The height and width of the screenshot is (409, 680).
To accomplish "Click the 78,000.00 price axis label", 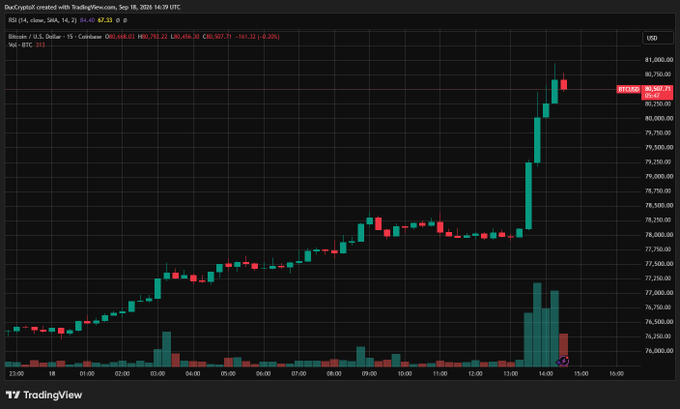I will [x=659, y=235].
